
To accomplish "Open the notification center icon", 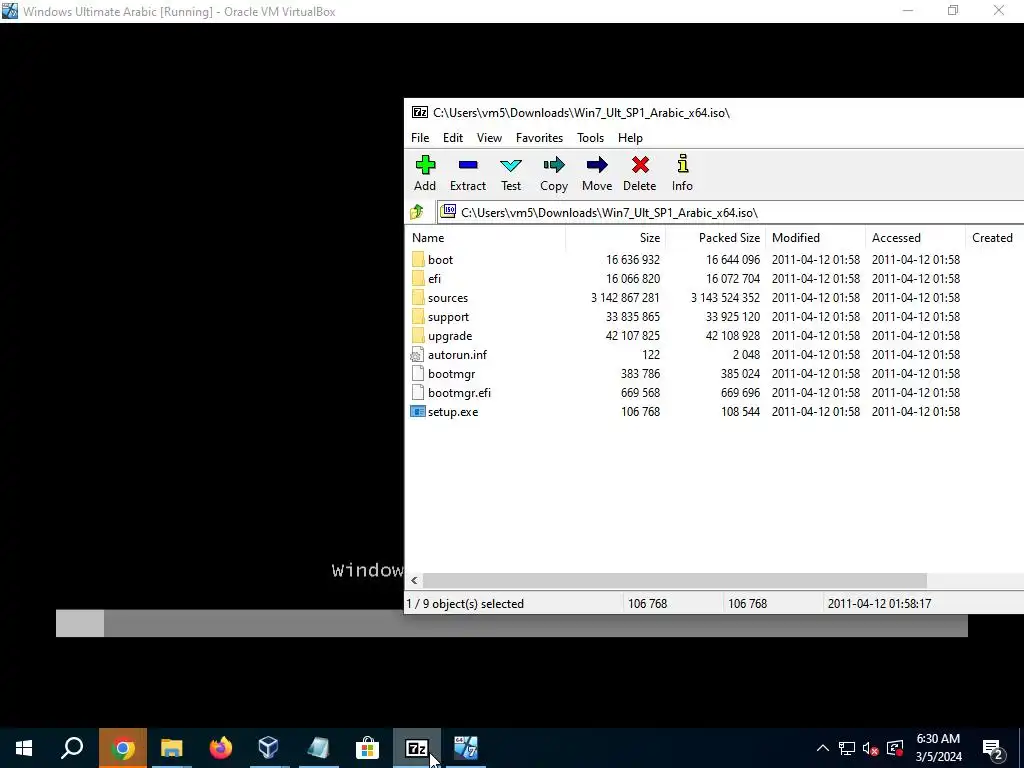I will pos(993,749).
